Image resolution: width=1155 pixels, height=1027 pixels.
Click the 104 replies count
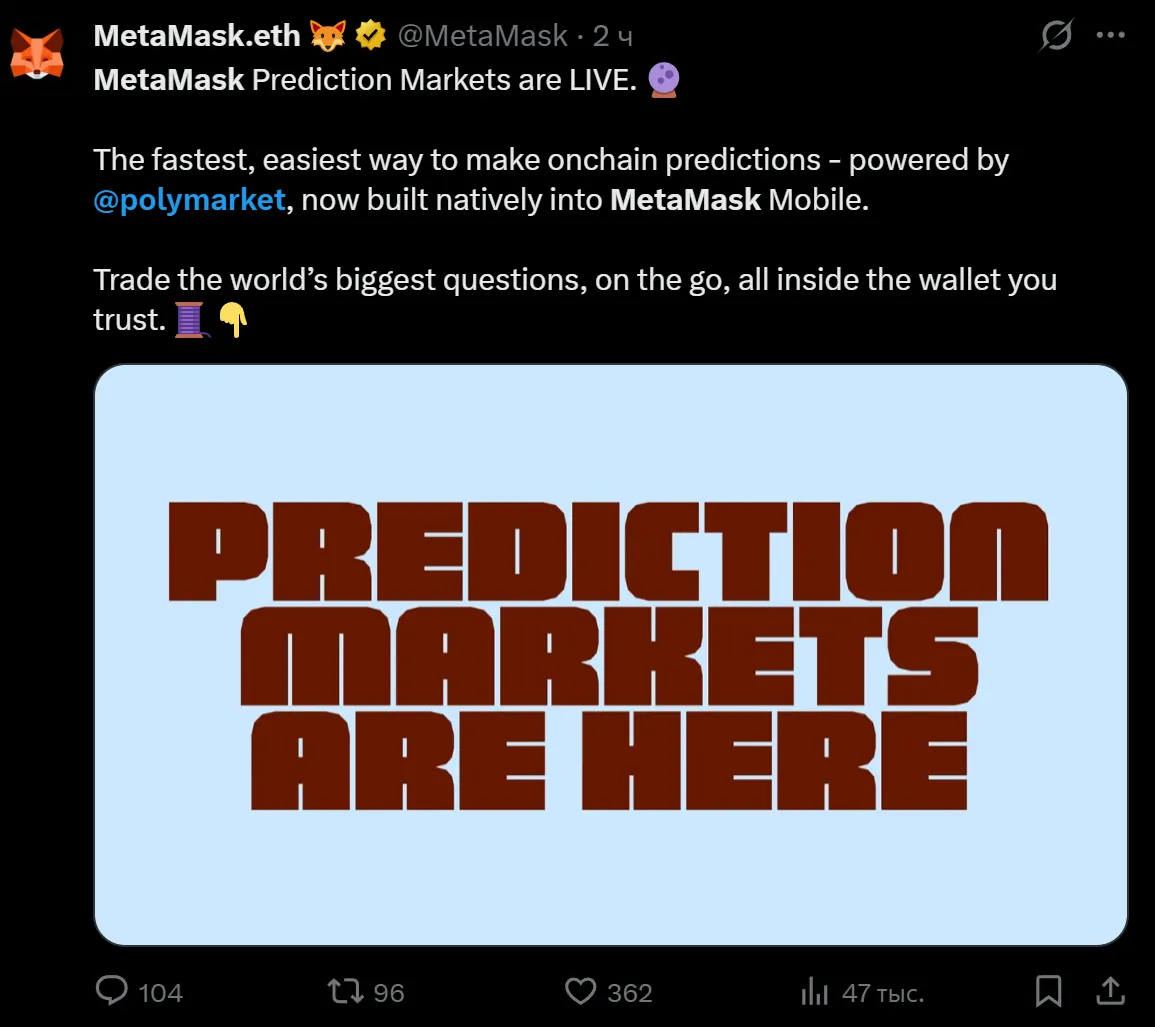tap(160, 992)
